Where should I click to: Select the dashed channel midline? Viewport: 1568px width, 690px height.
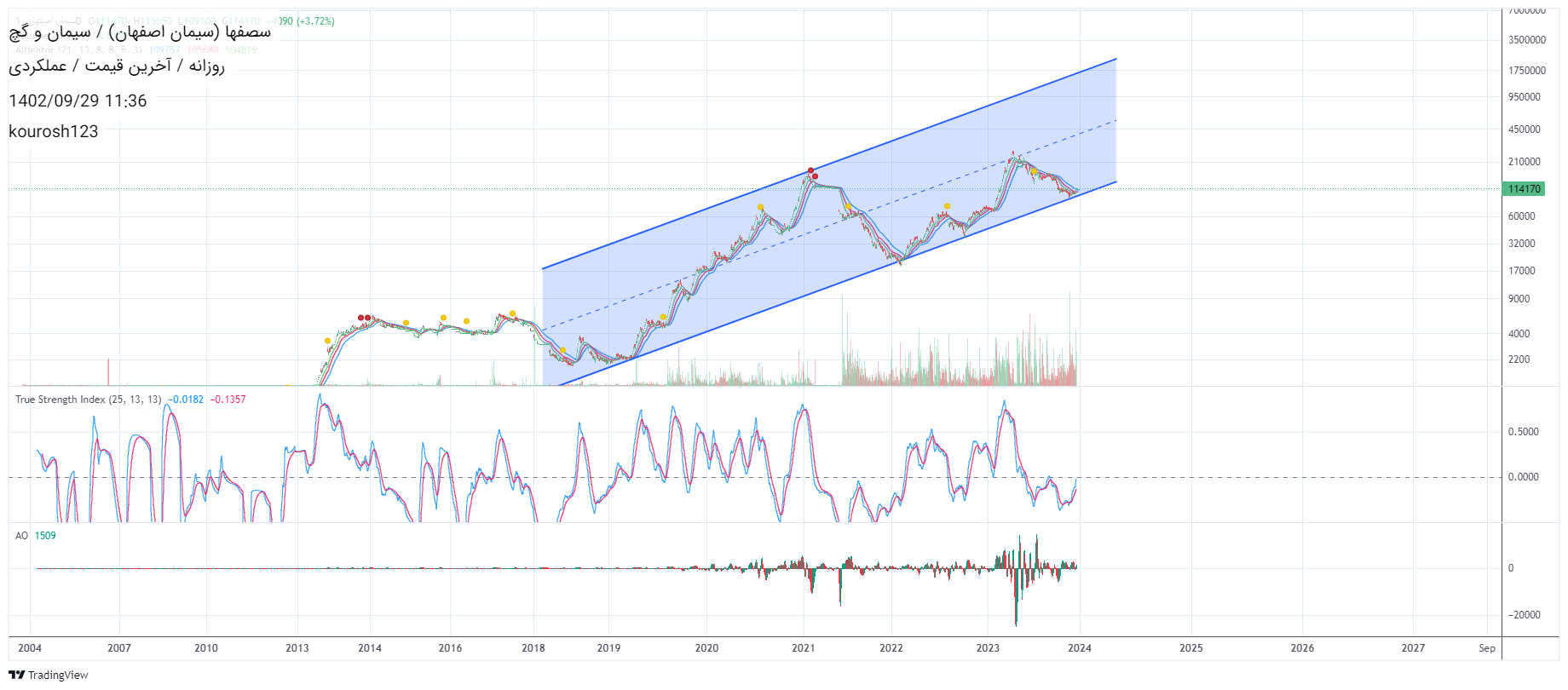[x=829, y=225]
